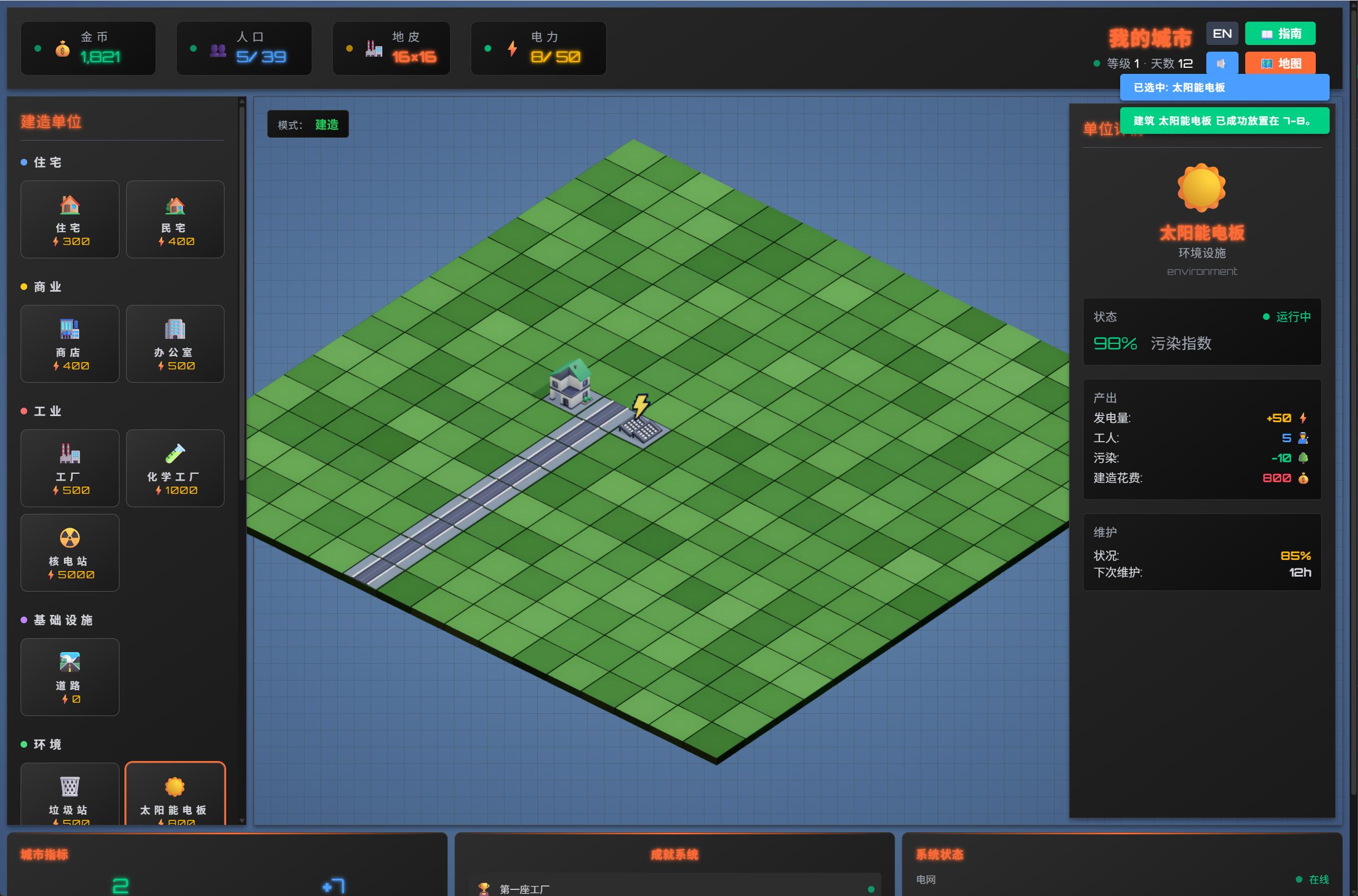
Task: Click the 金币 gold coins stat box
Action: coord(88,48)
